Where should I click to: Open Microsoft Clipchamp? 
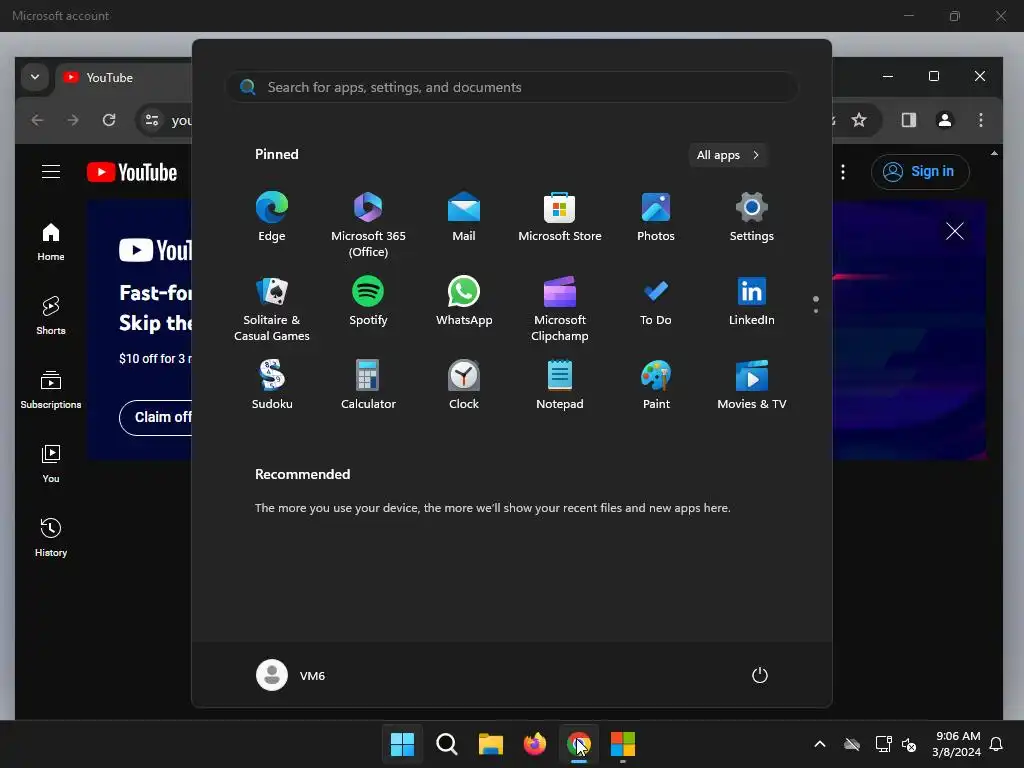[560, 308]
